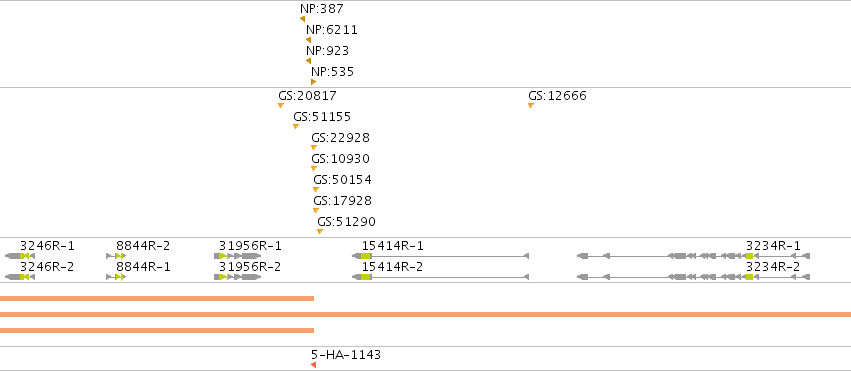Click the 31956R-2 transcript label
851x371 pixels.
[250, 267]
